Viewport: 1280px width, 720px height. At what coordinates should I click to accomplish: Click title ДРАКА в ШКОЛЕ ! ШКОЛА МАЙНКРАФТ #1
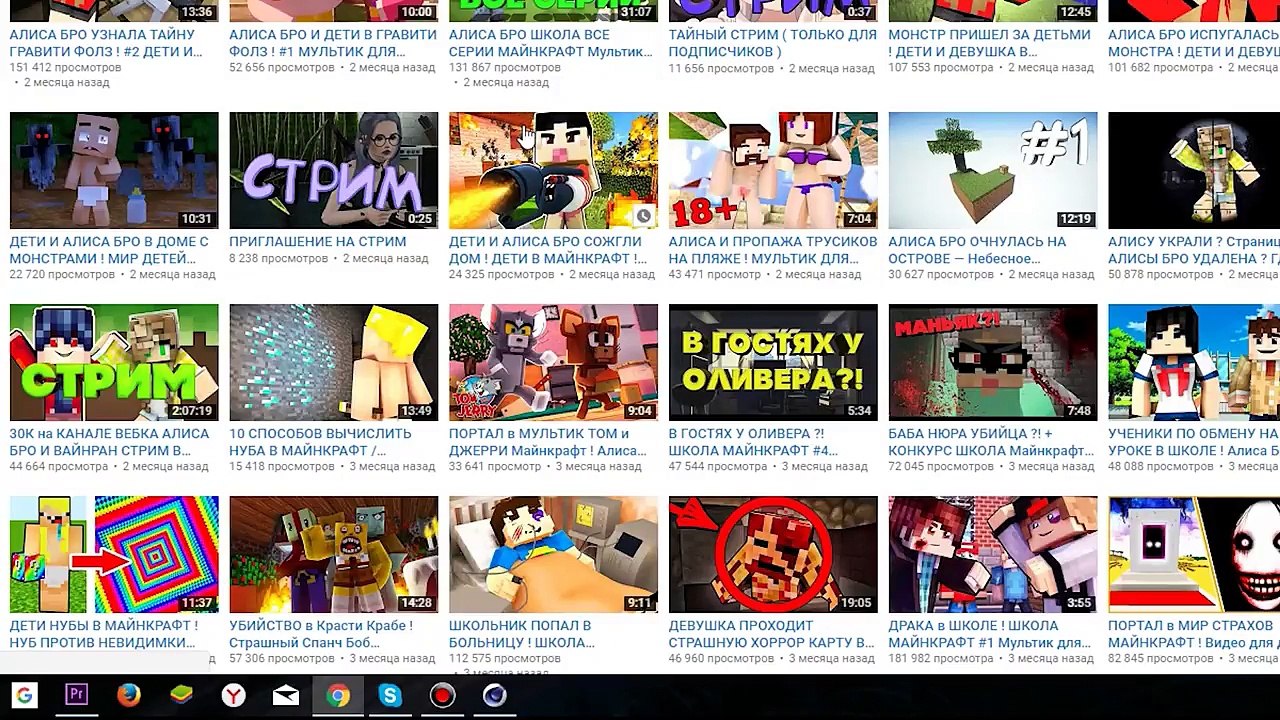click(989, 633)
